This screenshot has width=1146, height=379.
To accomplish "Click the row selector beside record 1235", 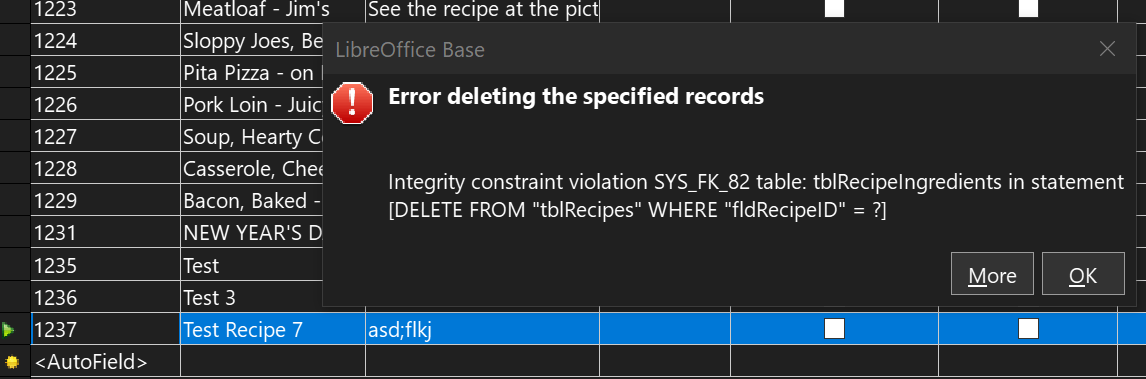I will tap(15, 266).
